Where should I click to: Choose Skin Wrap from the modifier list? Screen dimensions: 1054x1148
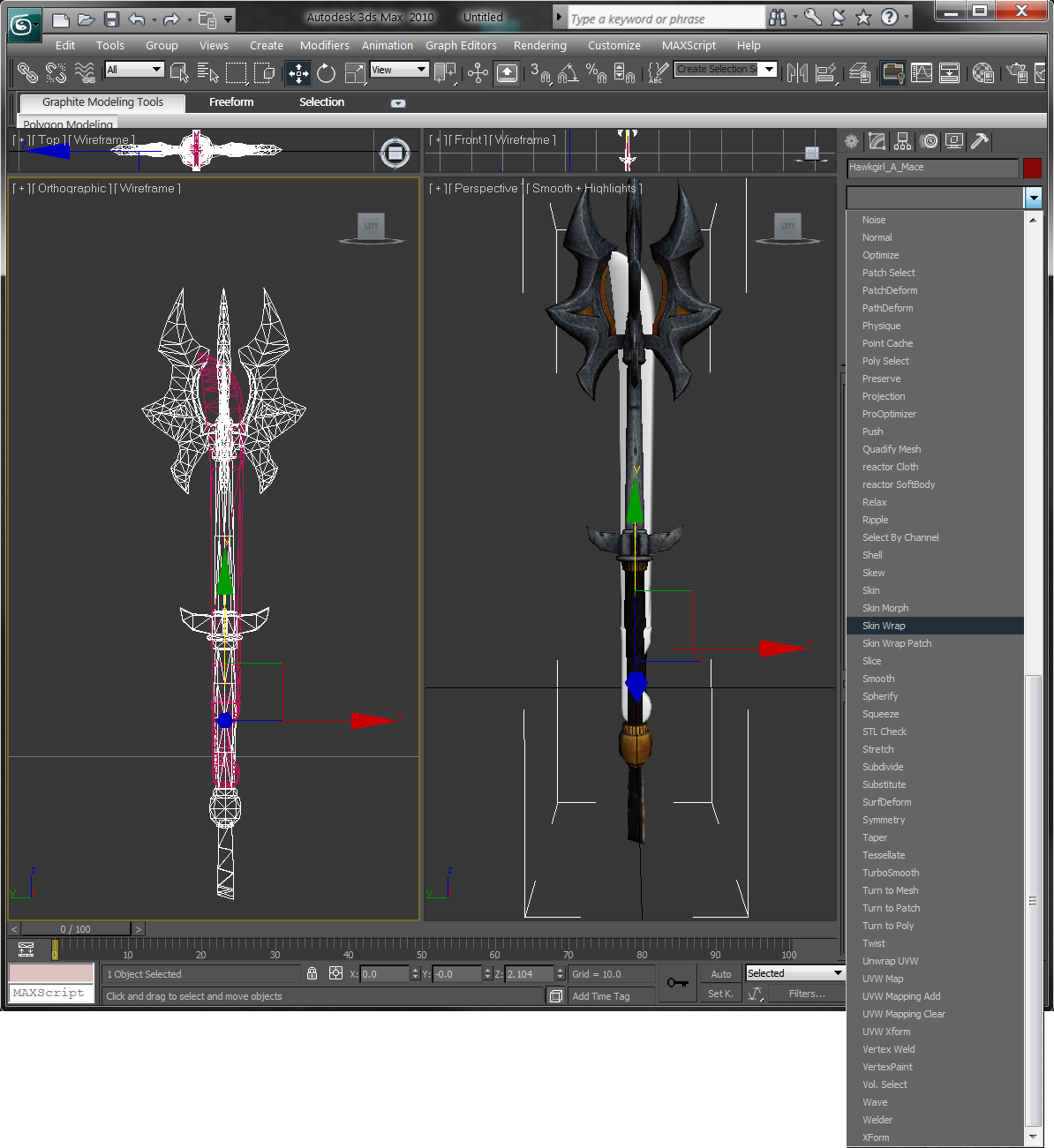tap(884, 626)
